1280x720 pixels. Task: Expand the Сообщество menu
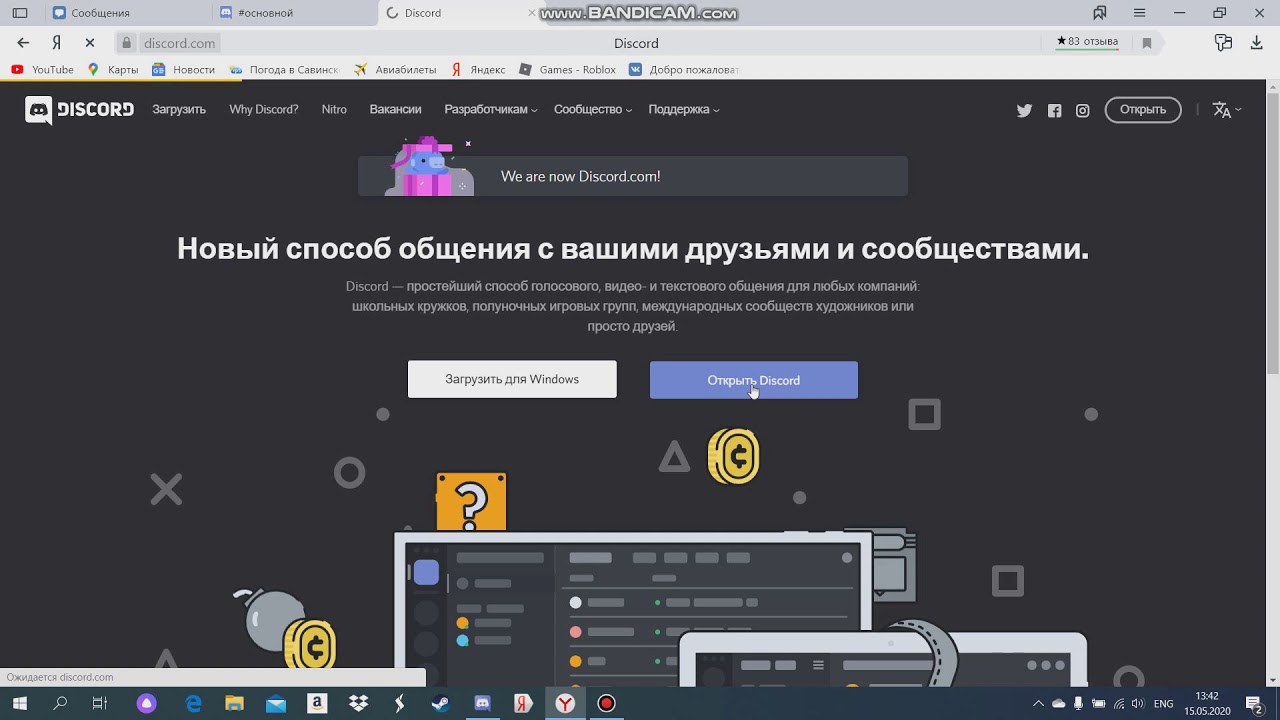593,110
